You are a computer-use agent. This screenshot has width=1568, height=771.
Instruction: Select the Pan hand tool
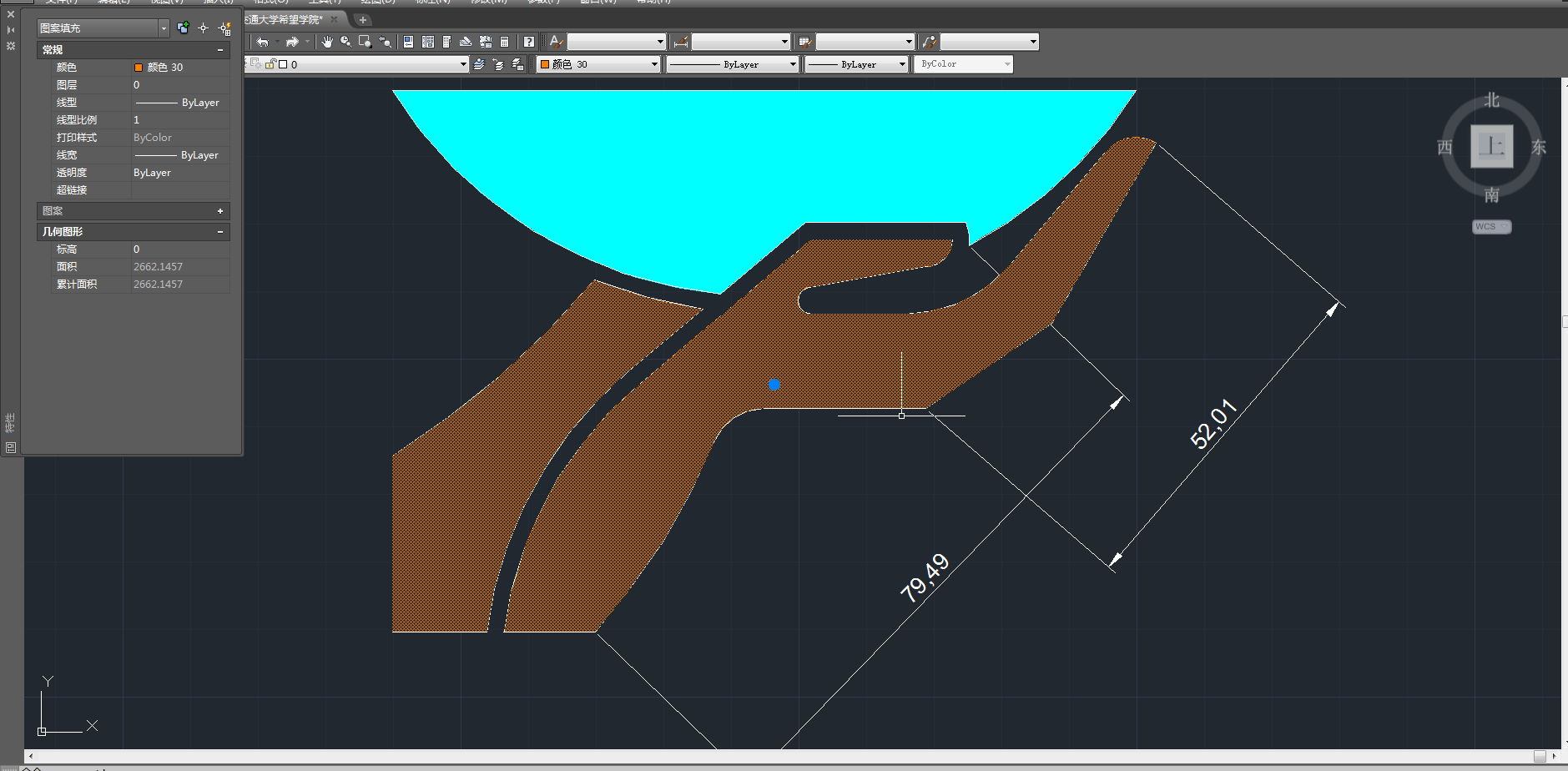327,42
